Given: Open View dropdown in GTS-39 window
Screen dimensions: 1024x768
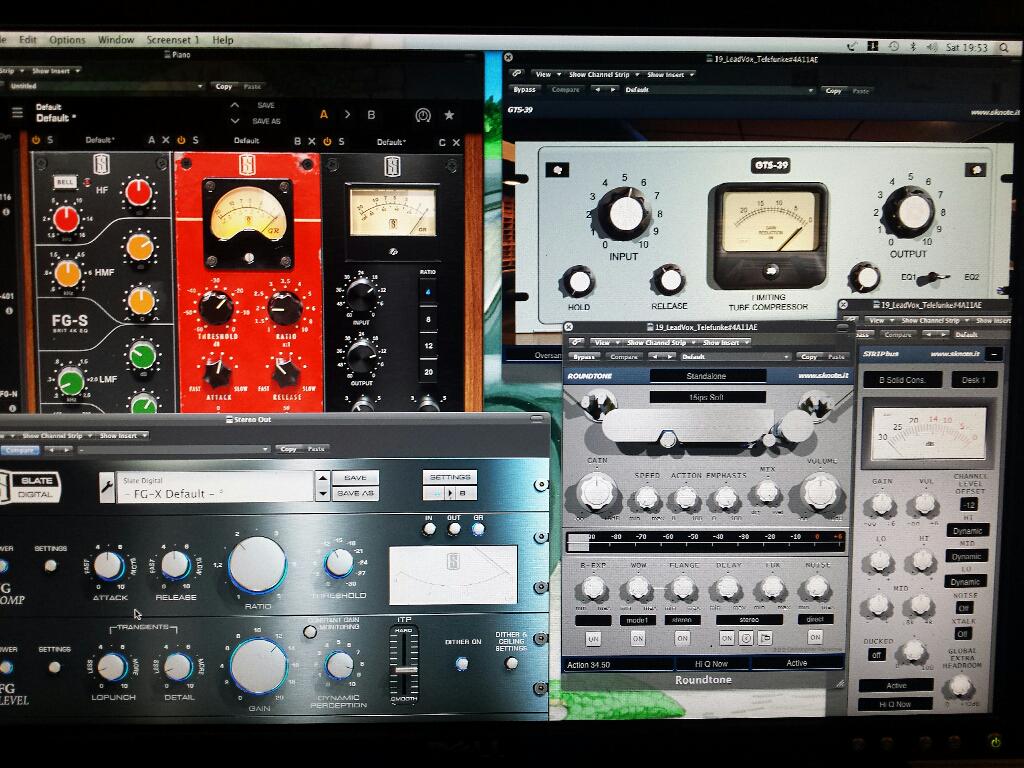Looking at the screenshot, I should coord(546,74).
